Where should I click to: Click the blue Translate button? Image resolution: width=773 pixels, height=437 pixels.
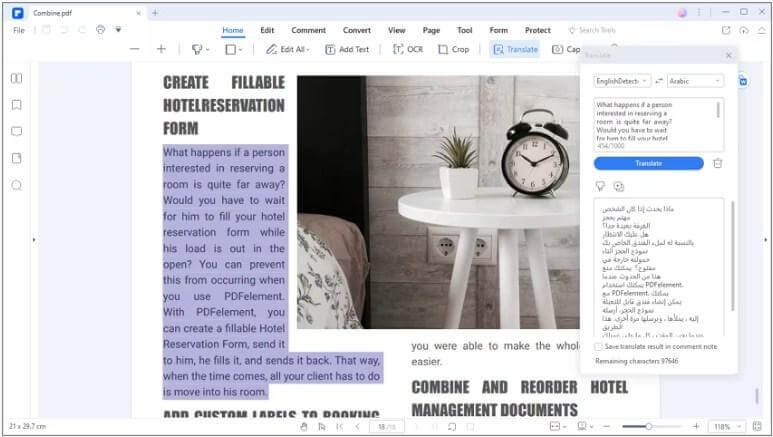pos(649,163)
